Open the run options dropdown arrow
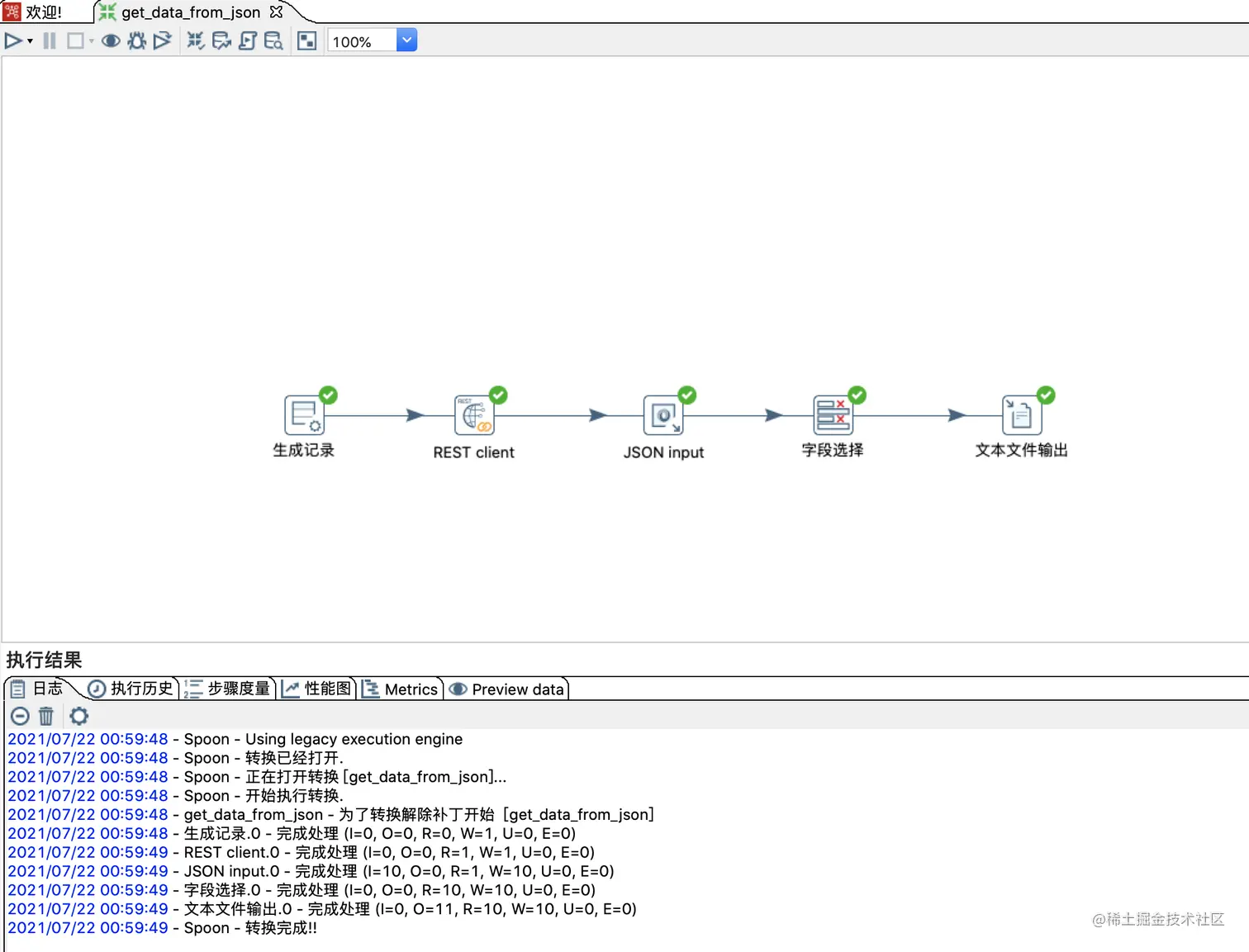 [31, 41]
